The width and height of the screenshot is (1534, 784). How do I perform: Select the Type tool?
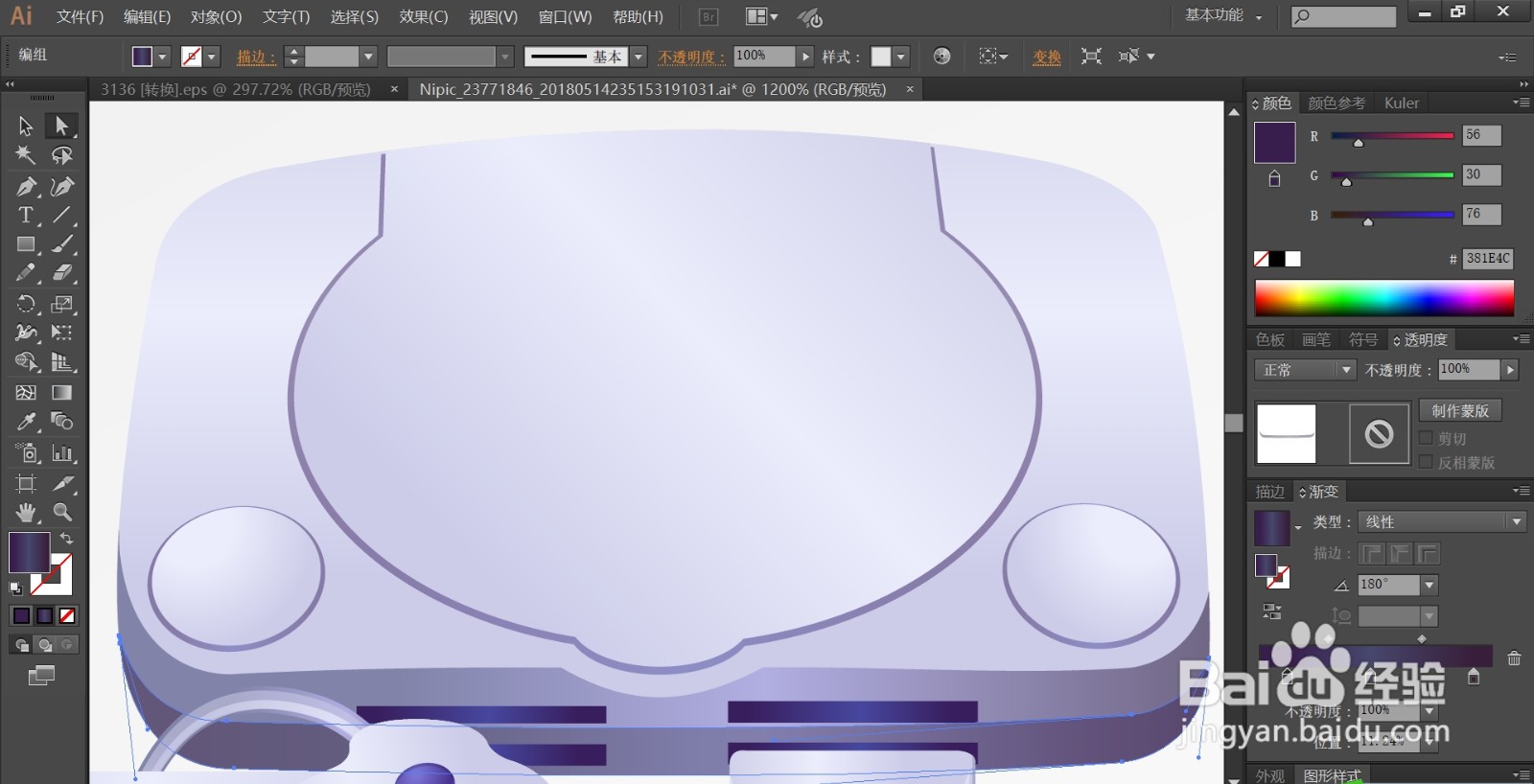[x=26, y=215]
